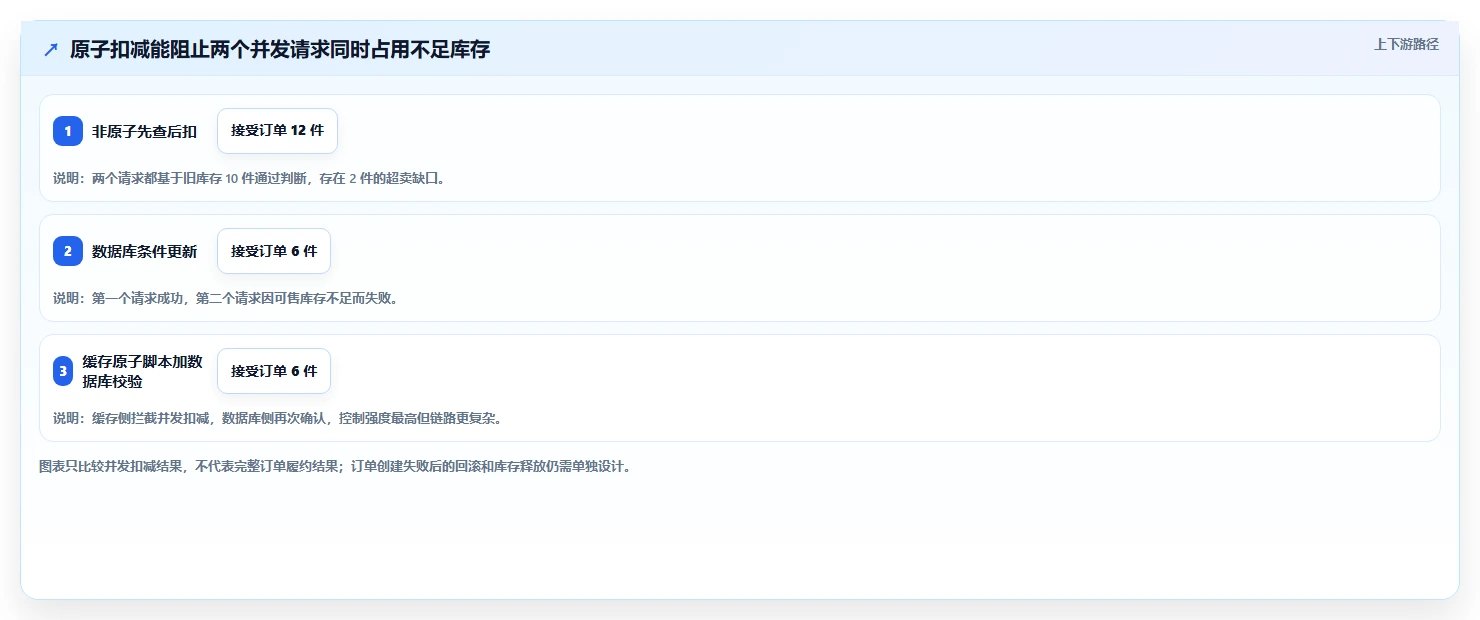Click the note 缓存侧拦截并发扣减

[278, 418]
